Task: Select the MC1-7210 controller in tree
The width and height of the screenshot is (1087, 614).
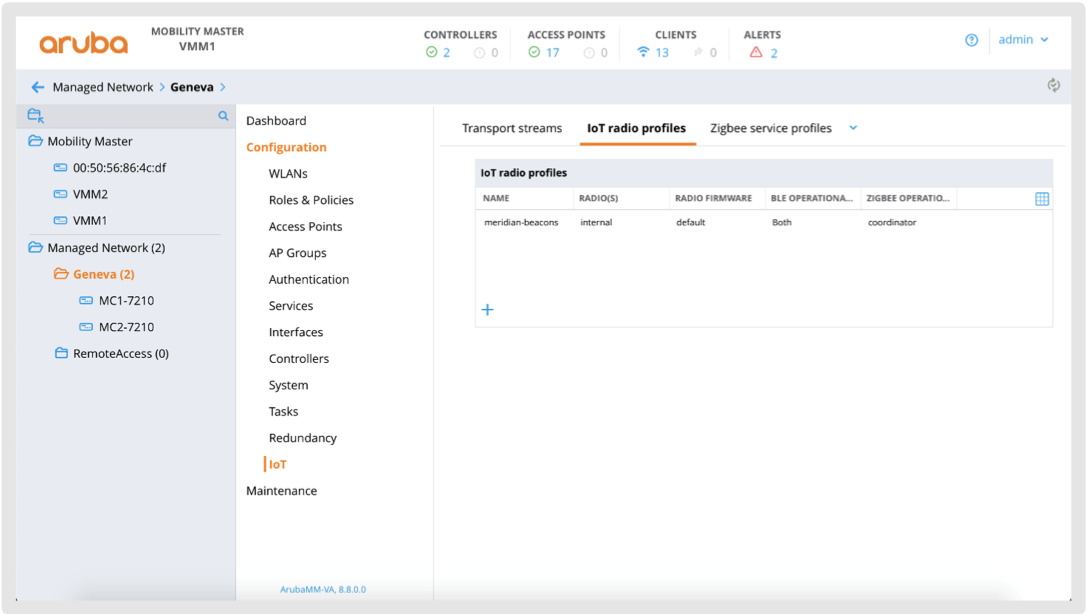Action: pos(126,300)
